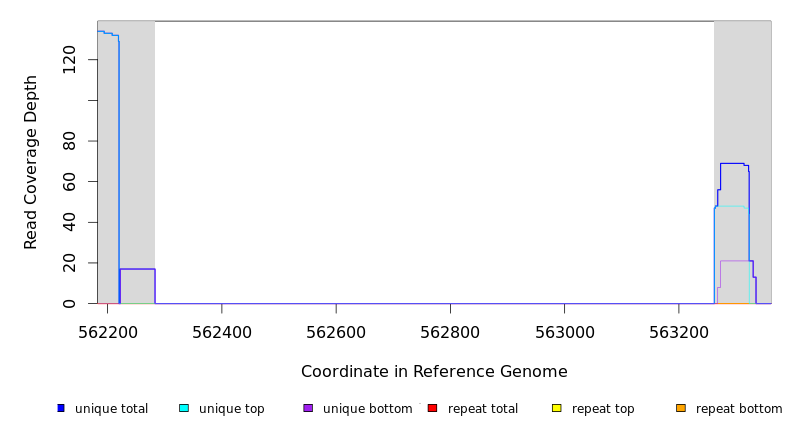This screenshot has width=792, height=432.
Task: Click the 'Coordinate in Reference Genome' axis title
Action: (434, 372)
